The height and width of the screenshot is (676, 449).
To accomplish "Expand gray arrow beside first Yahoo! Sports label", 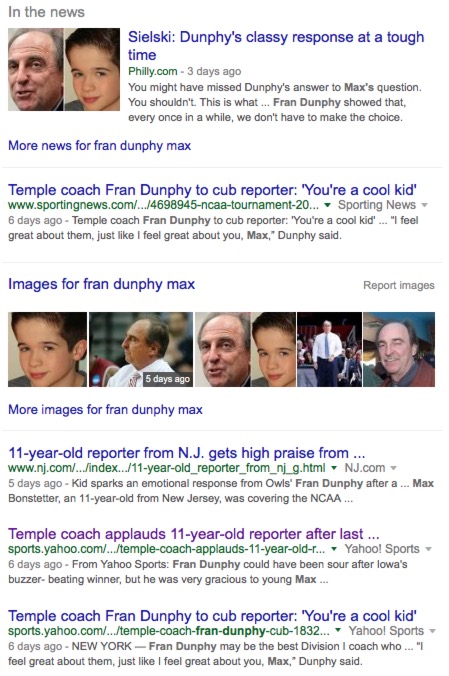I will click(x=428, y=549).
